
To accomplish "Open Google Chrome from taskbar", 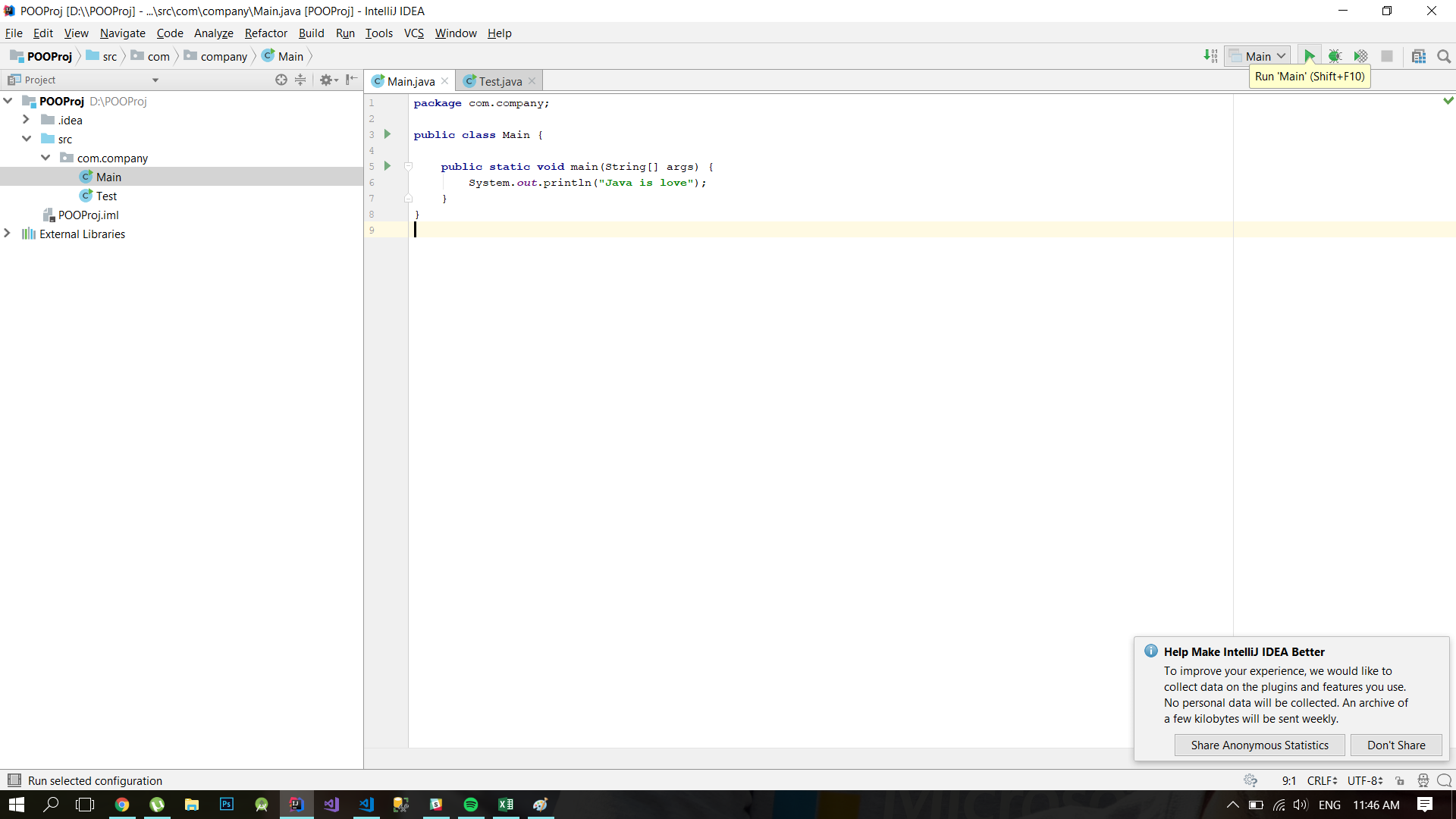I will 122,805.
